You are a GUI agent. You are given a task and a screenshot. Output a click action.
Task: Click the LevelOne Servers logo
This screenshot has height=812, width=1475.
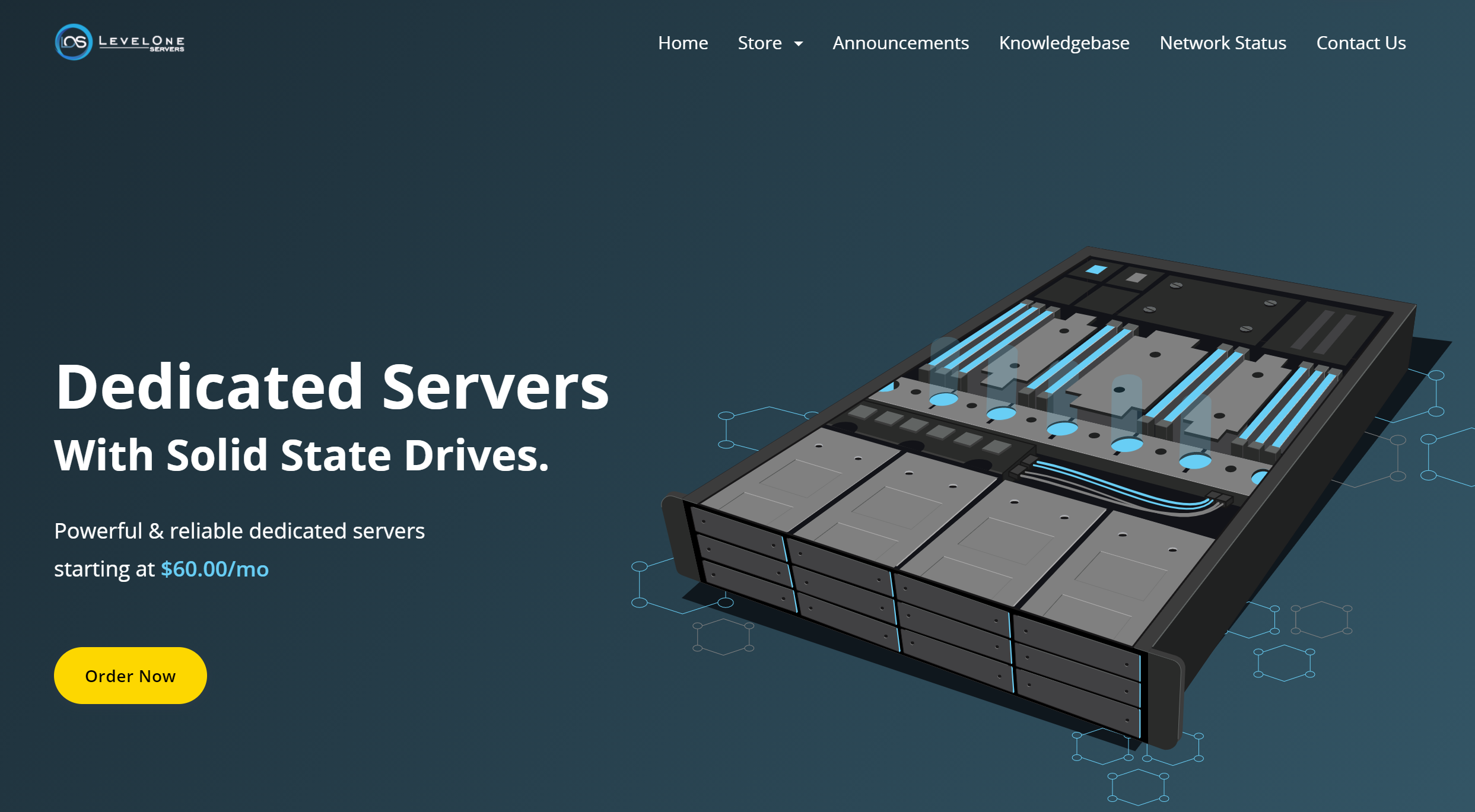point(120,42)
